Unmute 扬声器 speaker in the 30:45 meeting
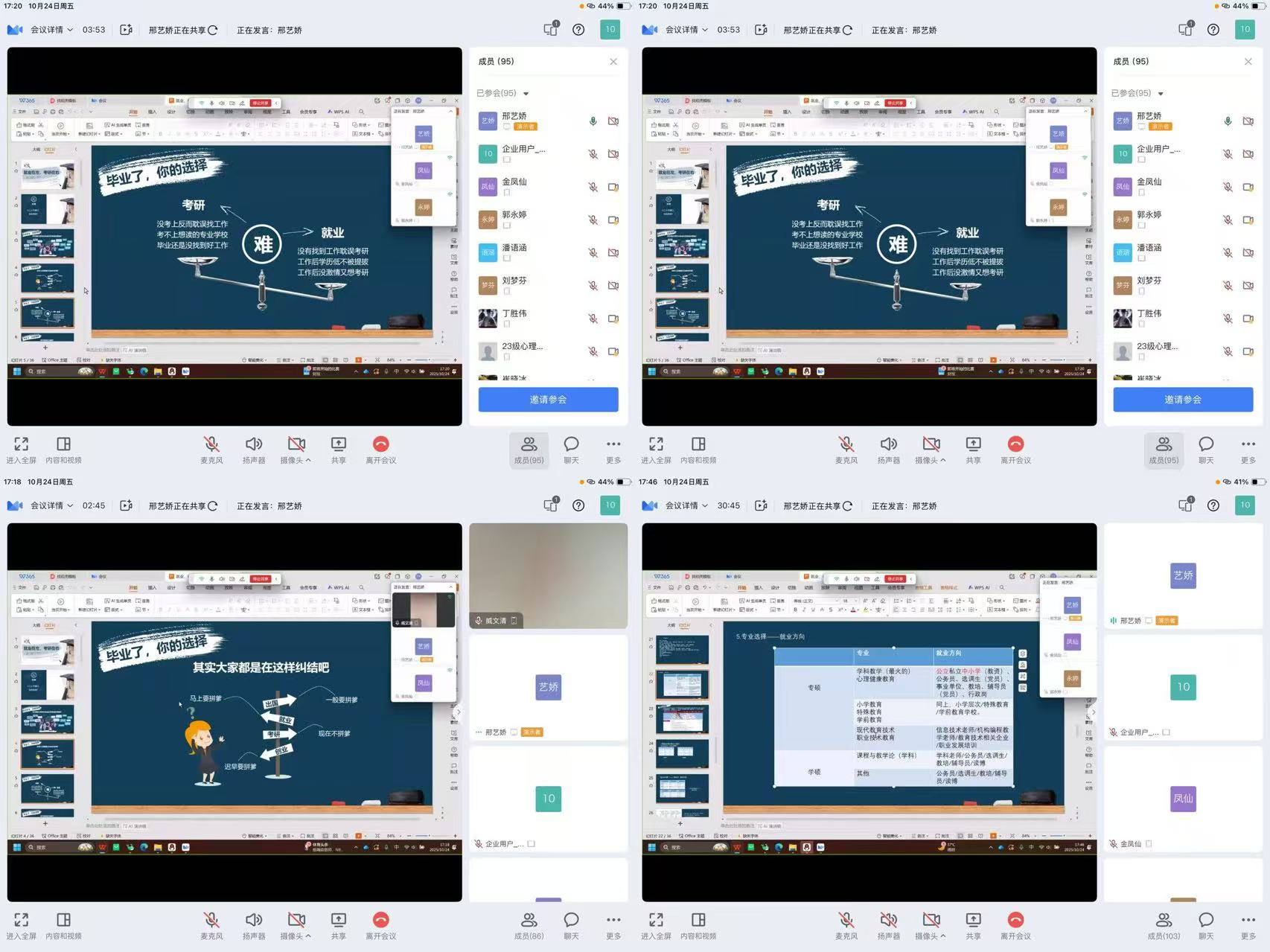 click(888, 925)
